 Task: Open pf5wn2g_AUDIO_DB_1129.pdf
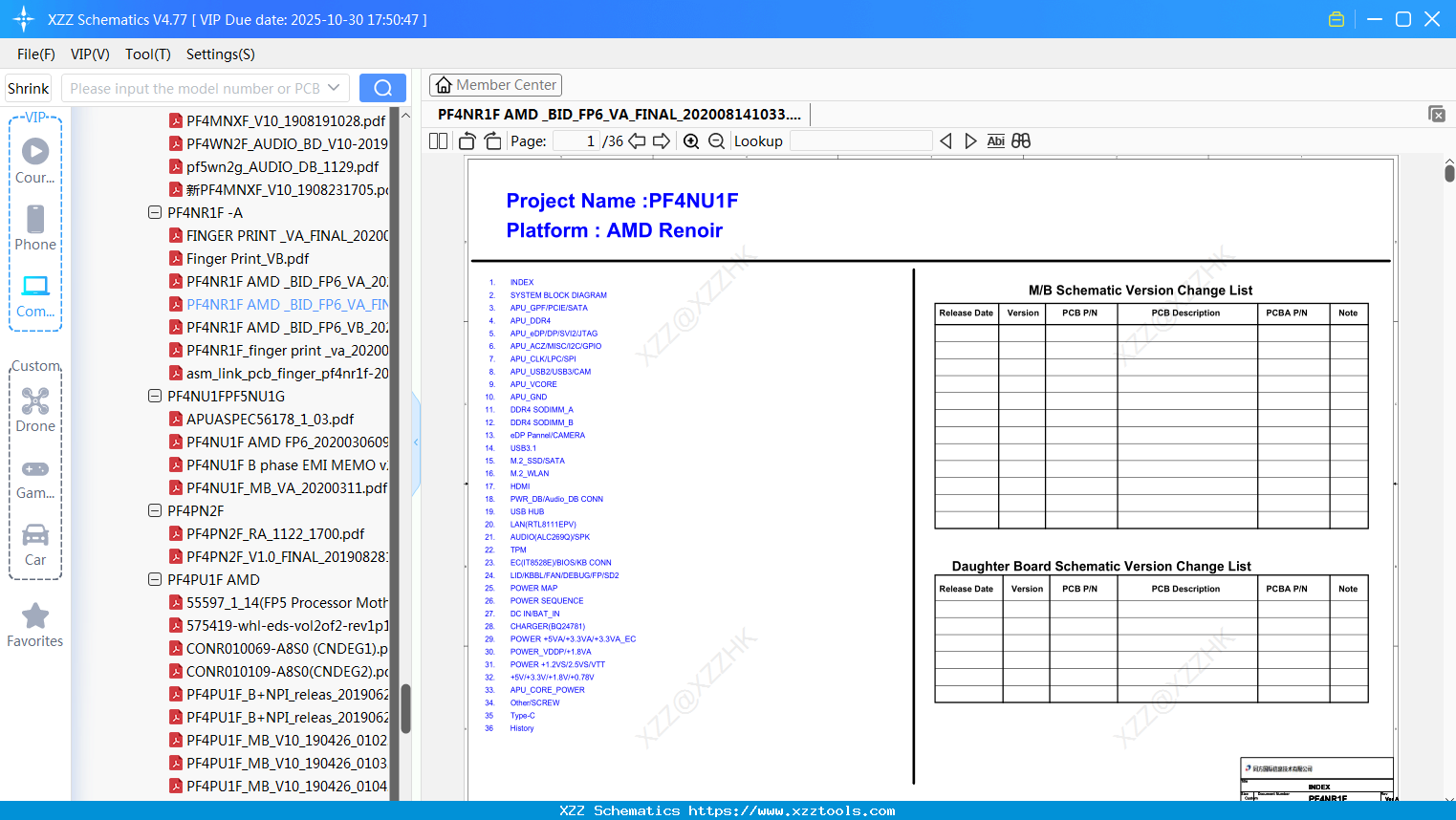click(x=282, y=166)
